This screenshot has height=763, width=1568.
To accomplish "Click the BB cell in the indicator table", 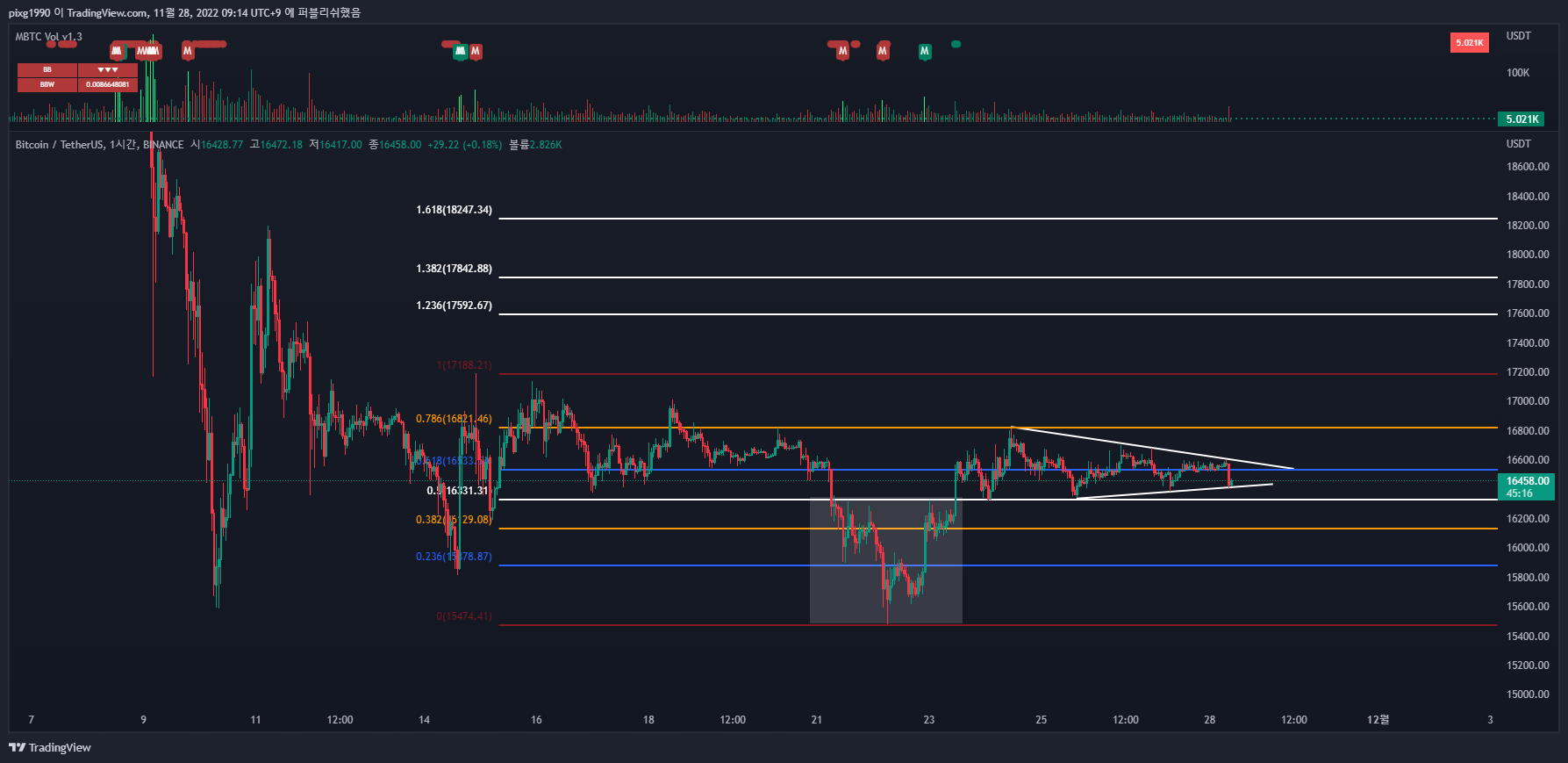I will click(x=47, y=69).
